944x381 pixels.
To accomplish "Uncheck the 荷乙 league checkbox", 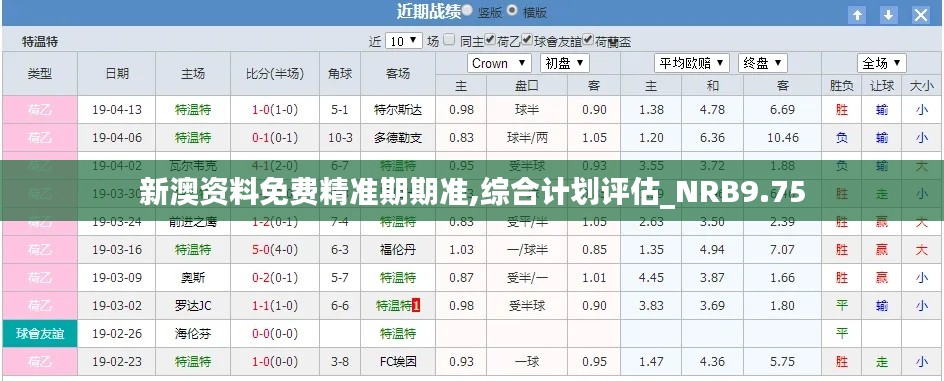I will 490,40.
